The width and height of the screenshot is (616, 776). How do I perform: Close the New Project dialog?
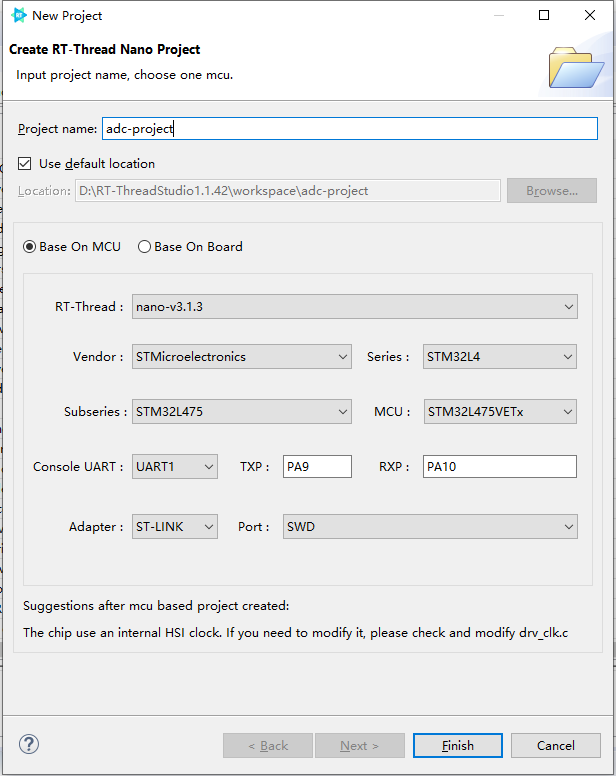[590, 15]
